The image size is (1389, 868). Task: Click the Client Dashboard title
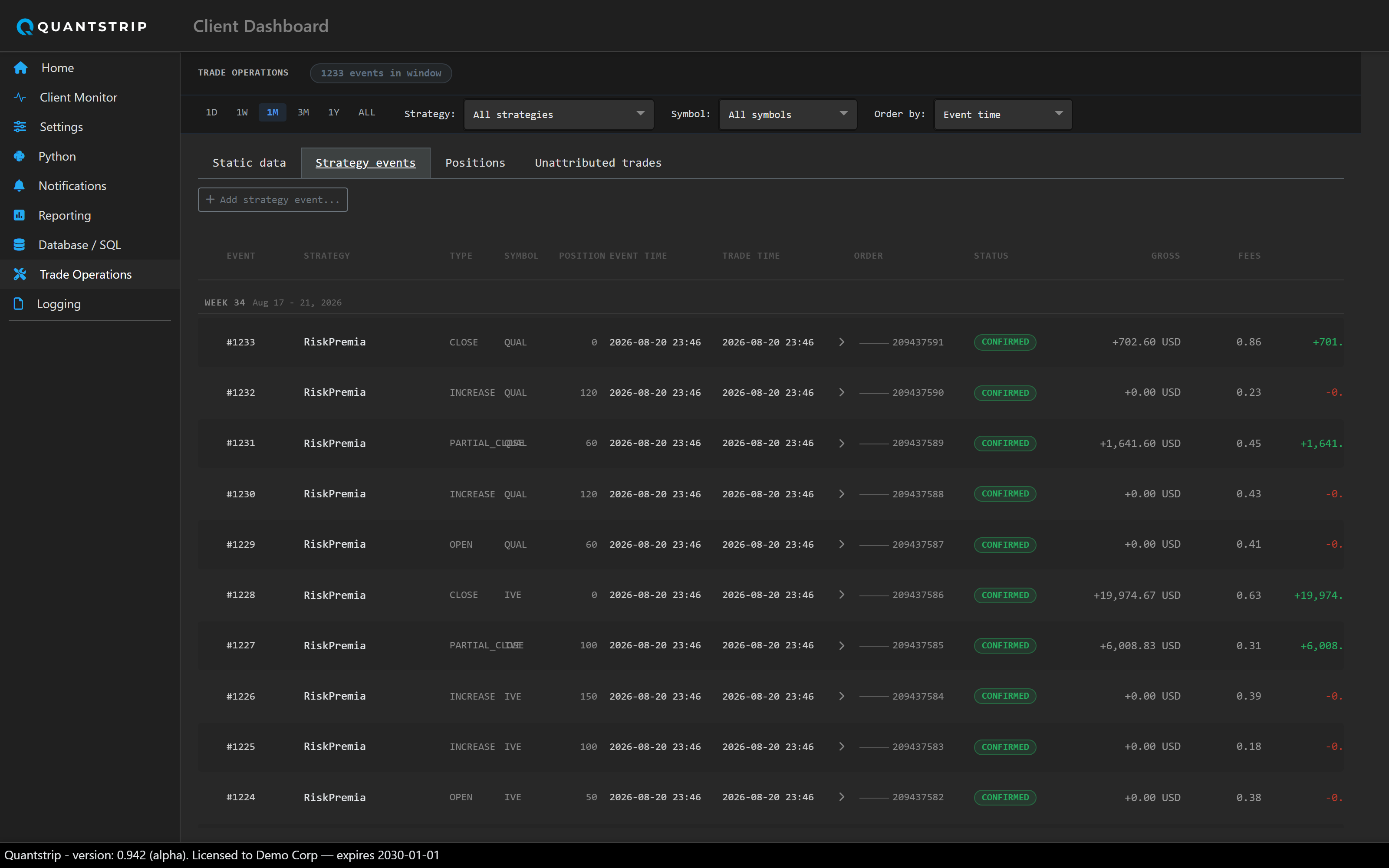pos(260,26)
